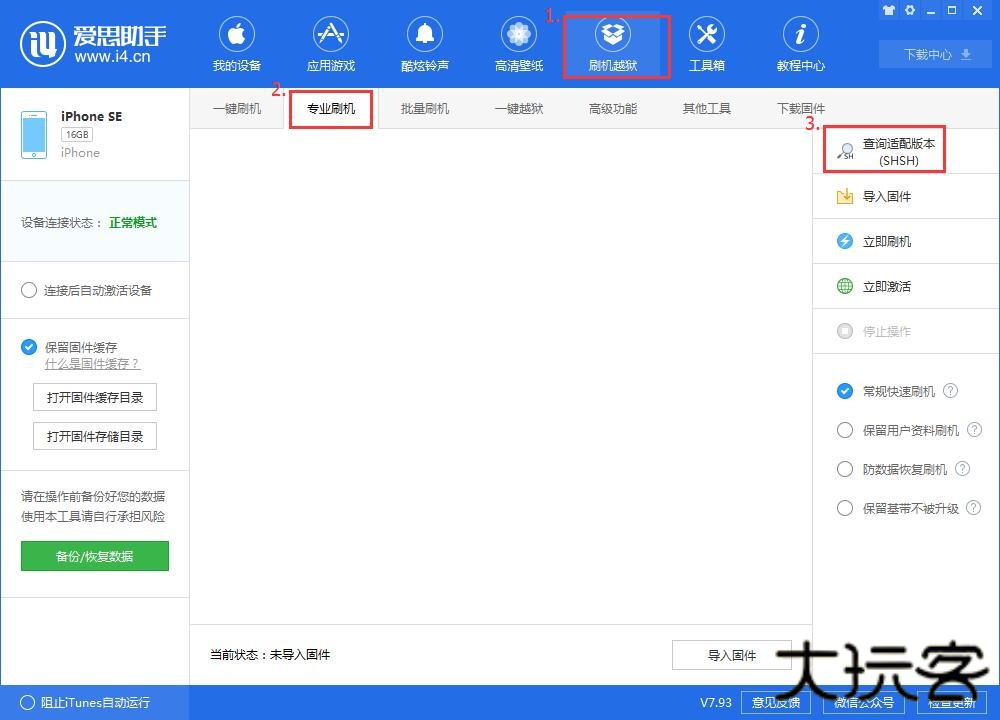Choose 防数据恢复刷机 option
The image size is (1000, 720).
pos(845,469)
